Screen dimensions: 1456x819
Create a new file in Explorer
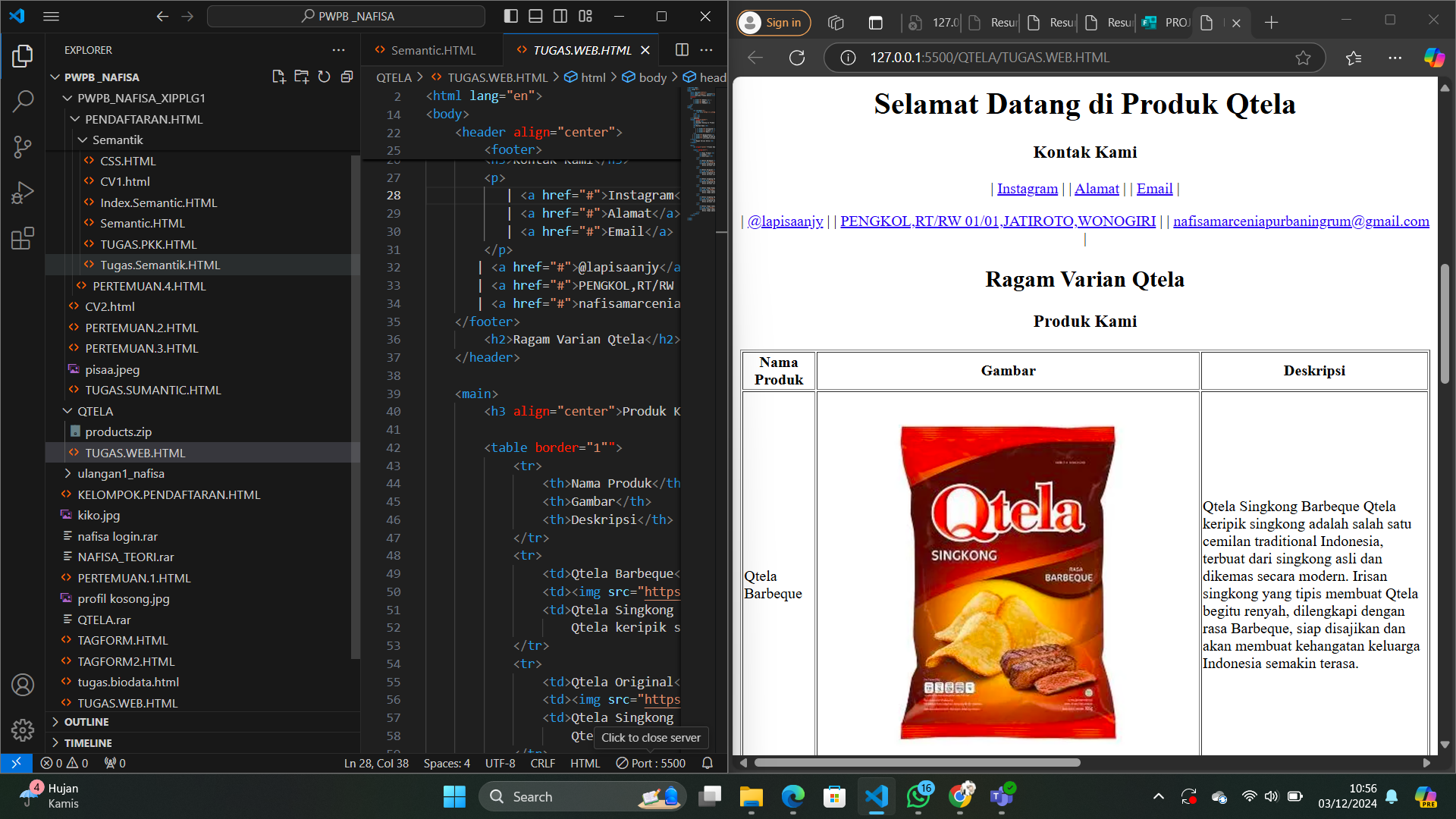[x=278, y=76]
